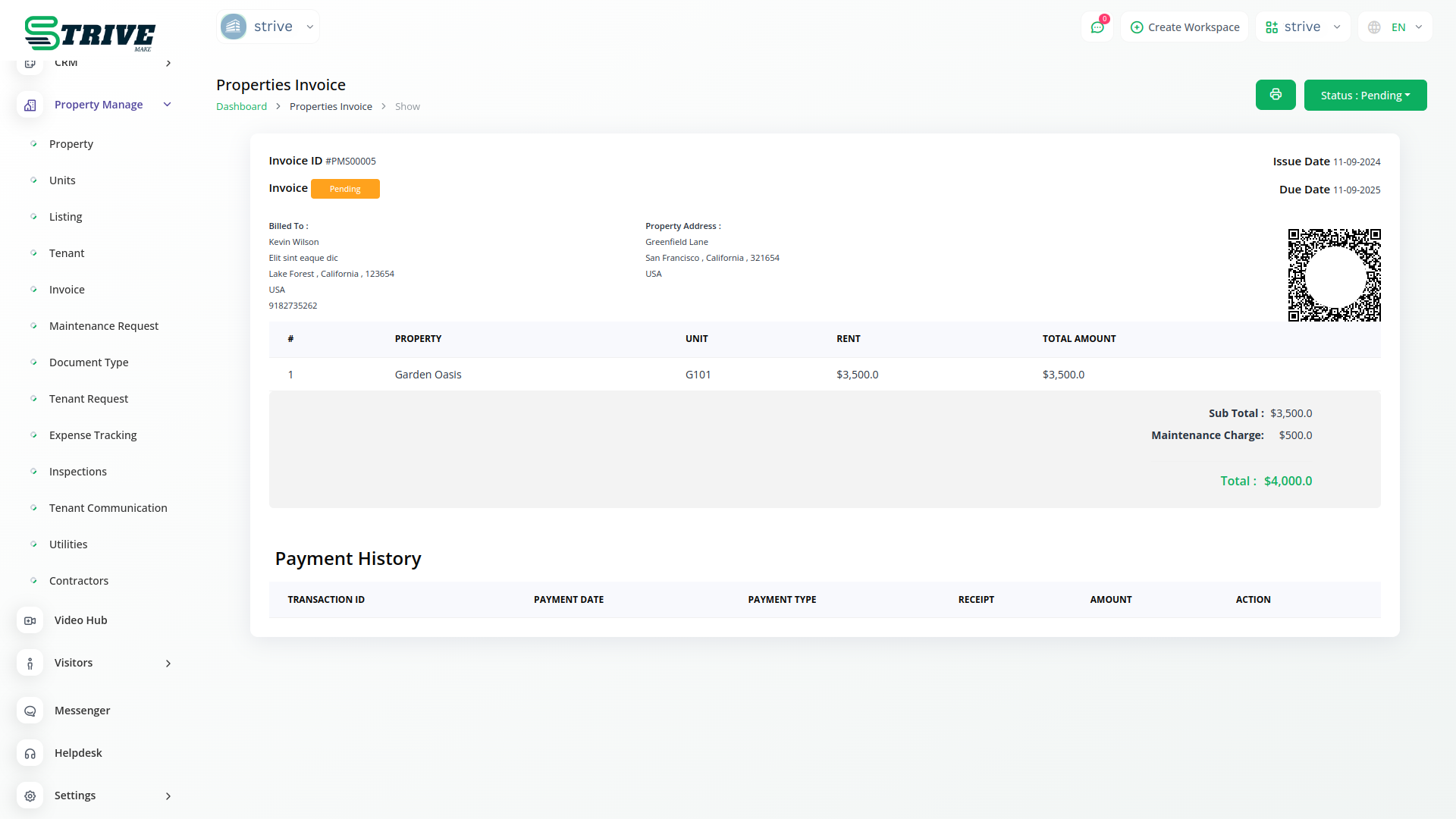Open Messenger from its sidebar icon

[30, 711]
